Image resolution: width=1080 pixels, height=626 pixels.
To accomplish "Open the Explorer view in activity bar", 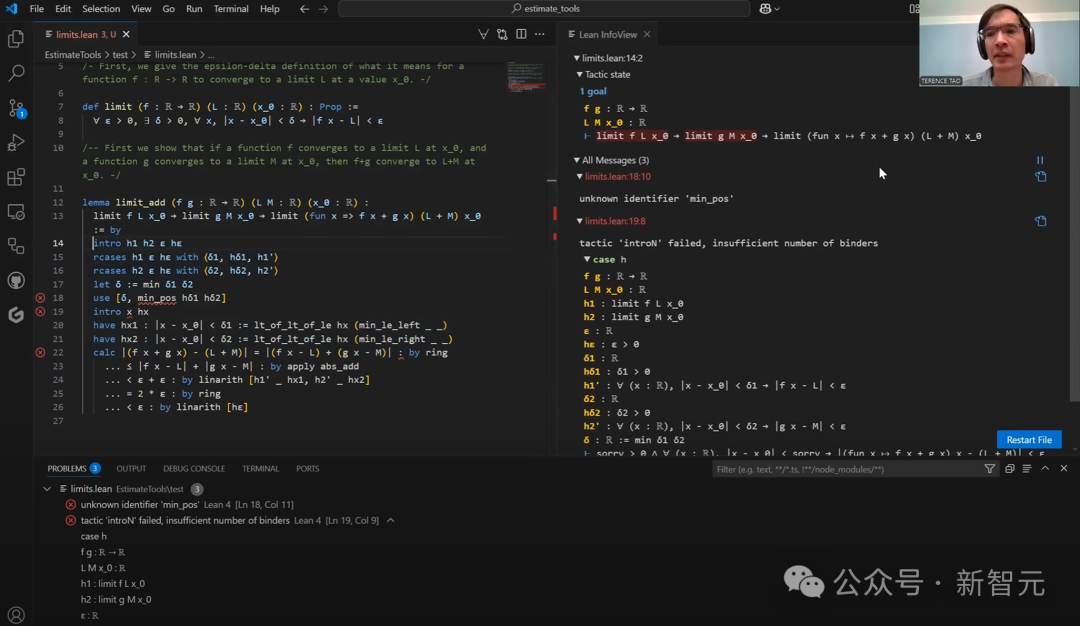I will (x=16, y=39).
